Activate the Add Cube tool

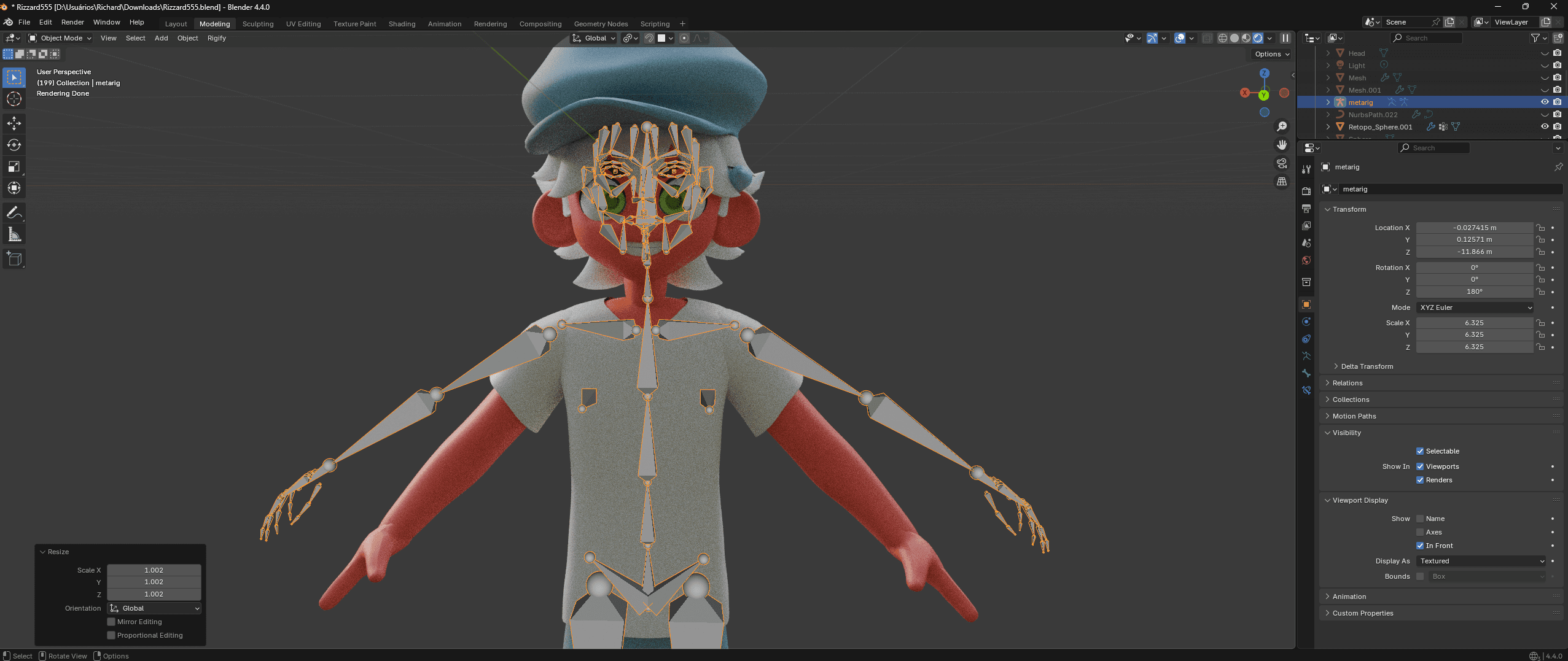tap(14, 258)
